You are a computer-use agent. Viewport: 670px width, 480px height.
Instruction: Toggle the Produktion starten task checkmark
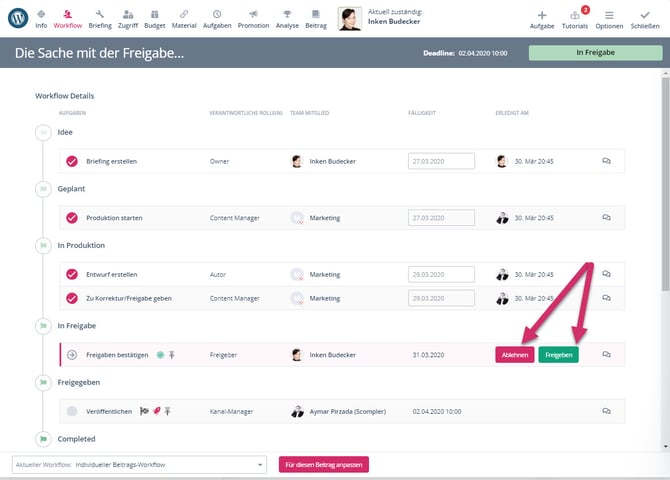pos(72,218)
